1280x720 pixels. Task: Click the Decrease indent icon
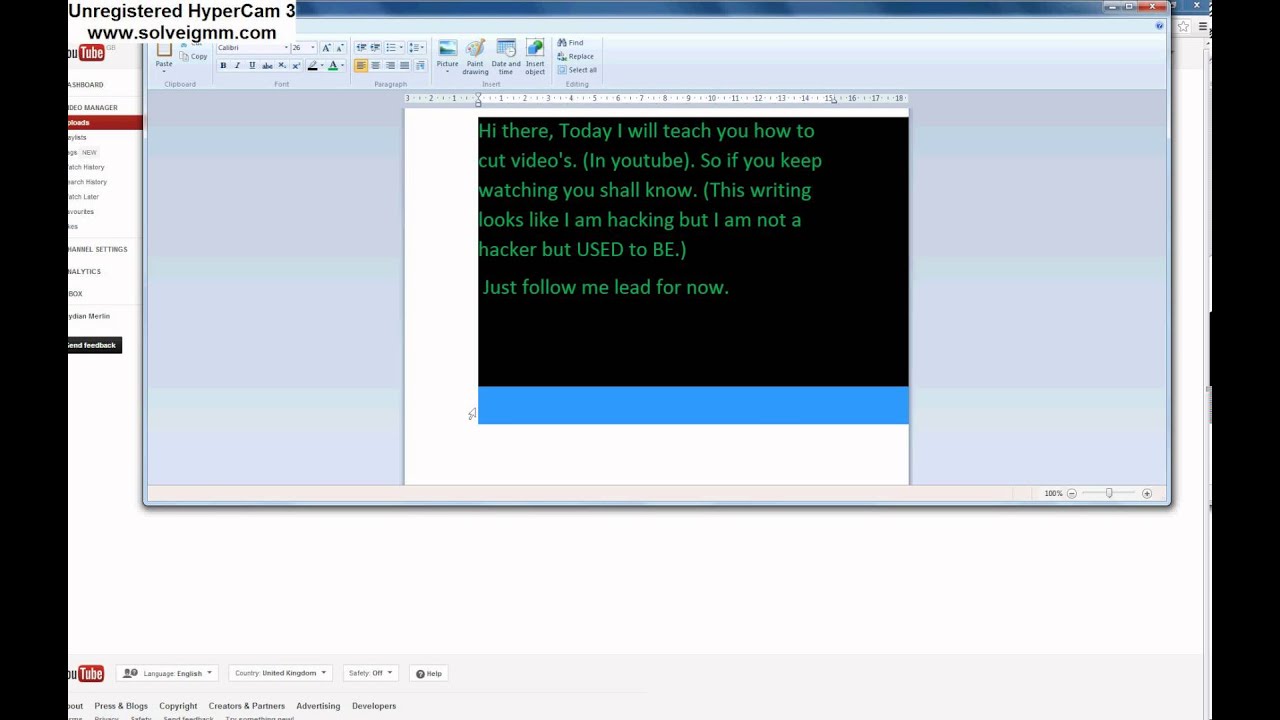point(361,48)
